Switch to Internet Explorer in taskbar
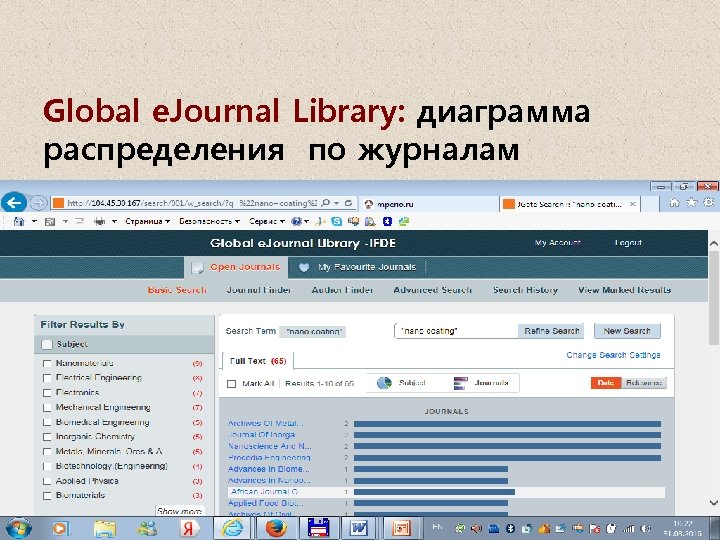 232,529
